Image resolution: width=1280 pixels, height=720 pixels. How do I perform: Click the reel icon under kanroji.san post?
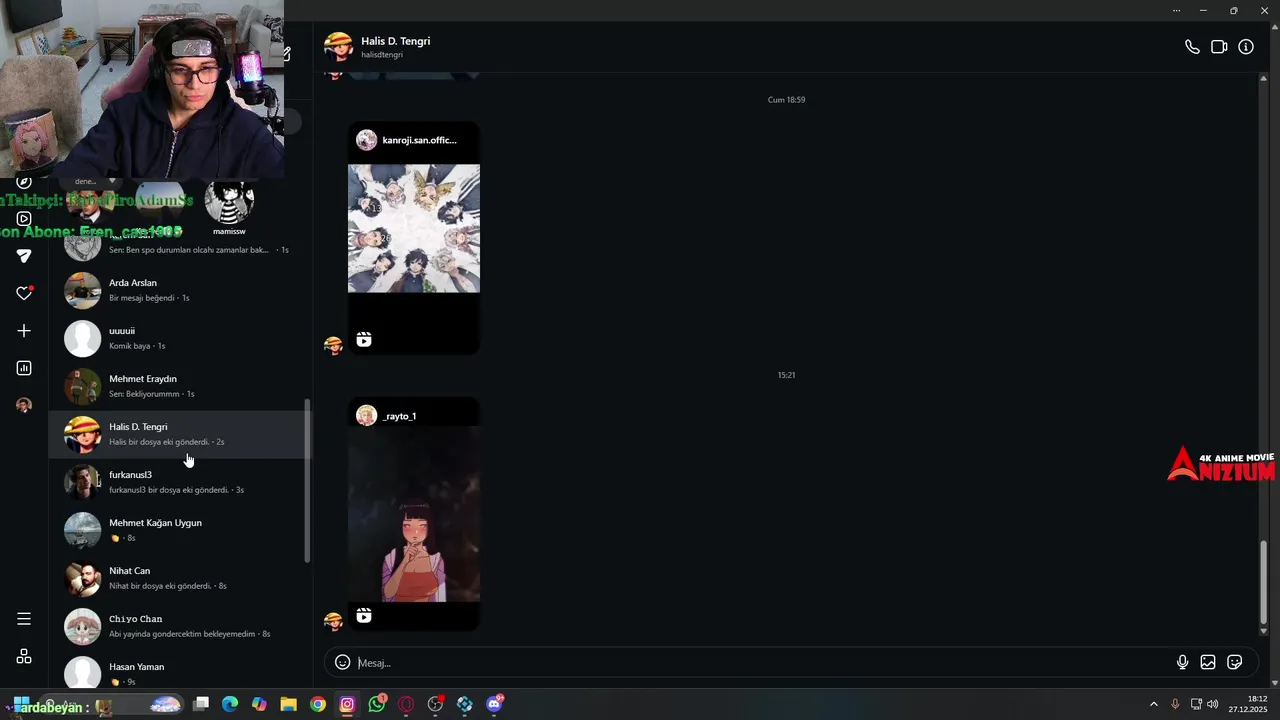click(x=364, y=340)
